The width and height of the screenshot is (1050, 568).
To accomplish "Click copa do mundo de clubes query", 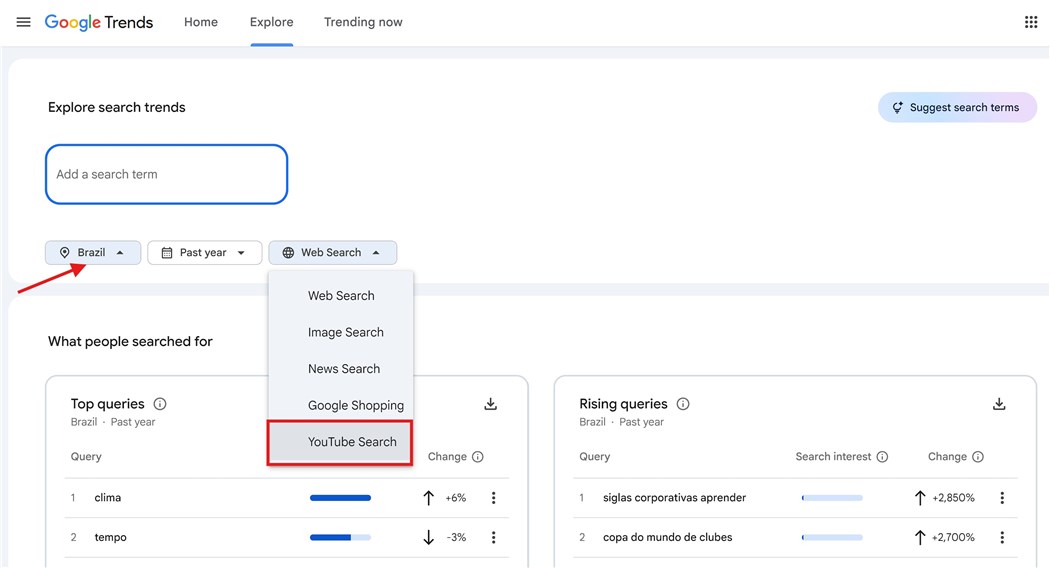I will 668,537.
